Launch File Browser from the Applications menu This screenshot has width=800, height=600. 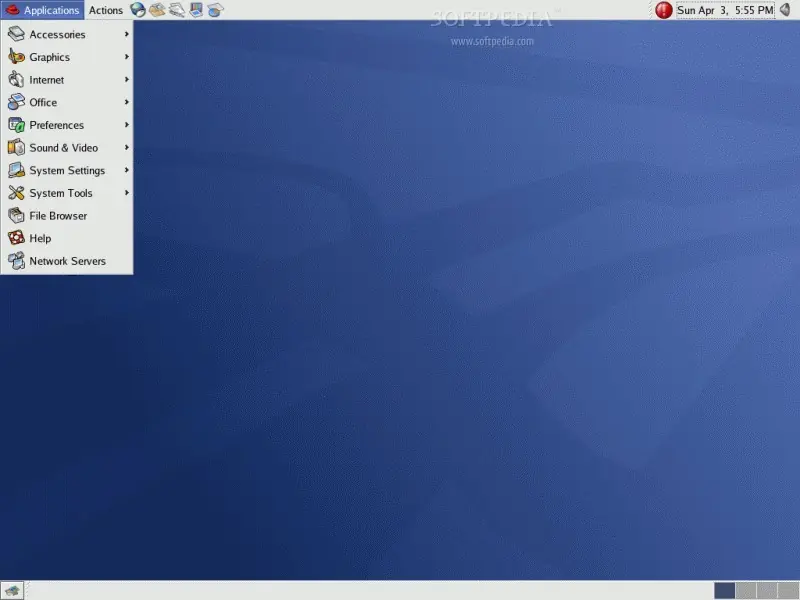[x=67, y=216]
